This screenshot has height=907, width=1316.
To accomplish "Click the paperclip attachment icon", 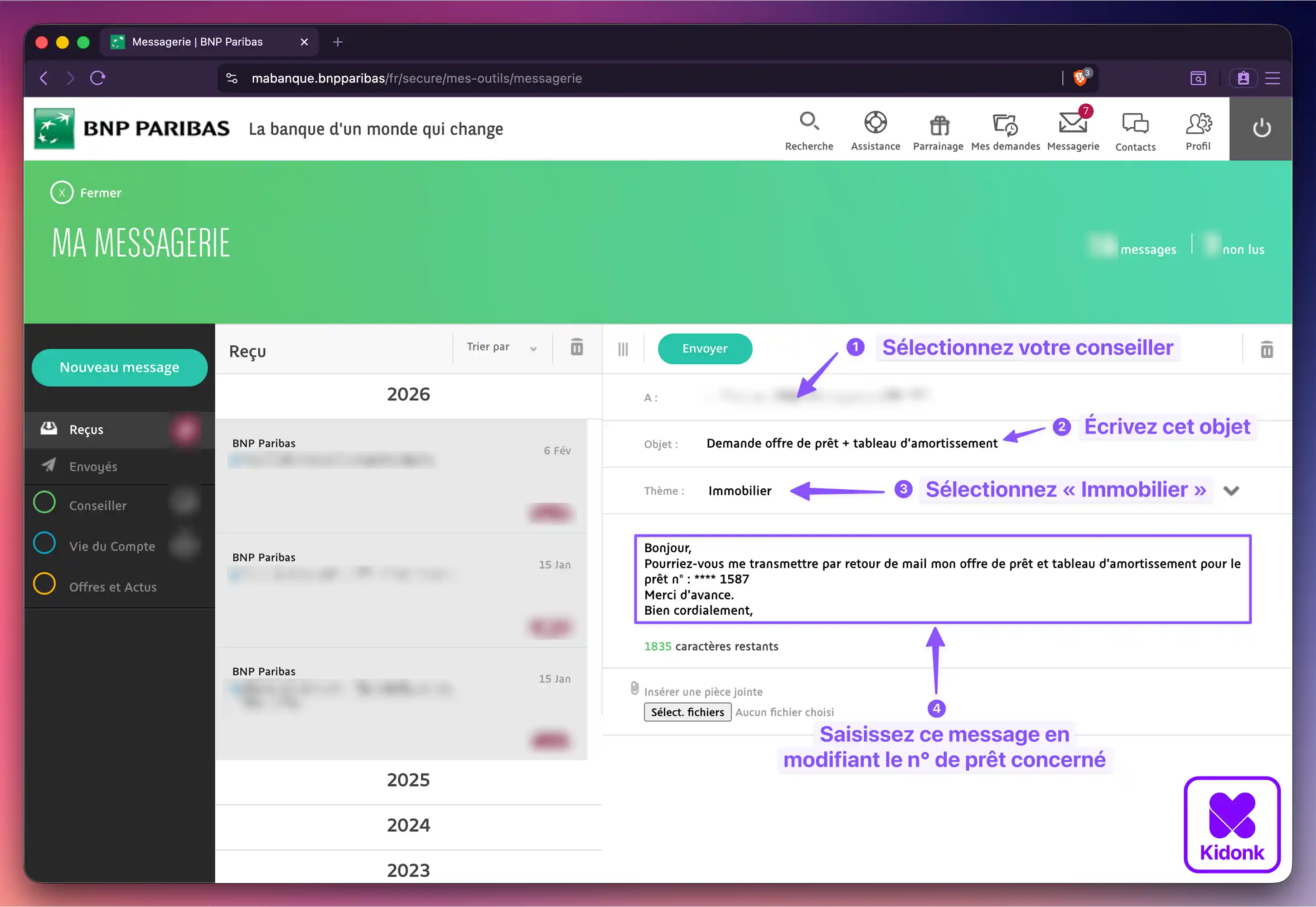I will tap(634, 688).
